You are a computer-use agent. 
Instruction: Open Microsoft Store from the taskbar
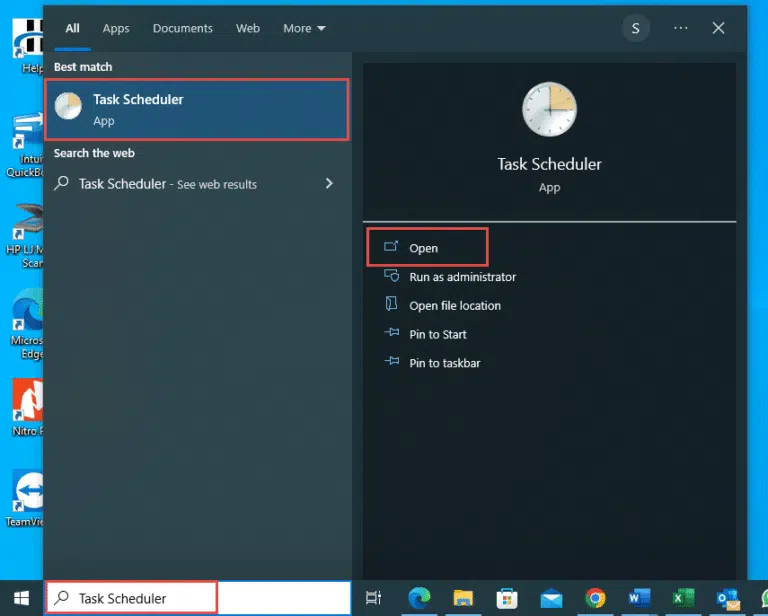click(x=507, y=598)
